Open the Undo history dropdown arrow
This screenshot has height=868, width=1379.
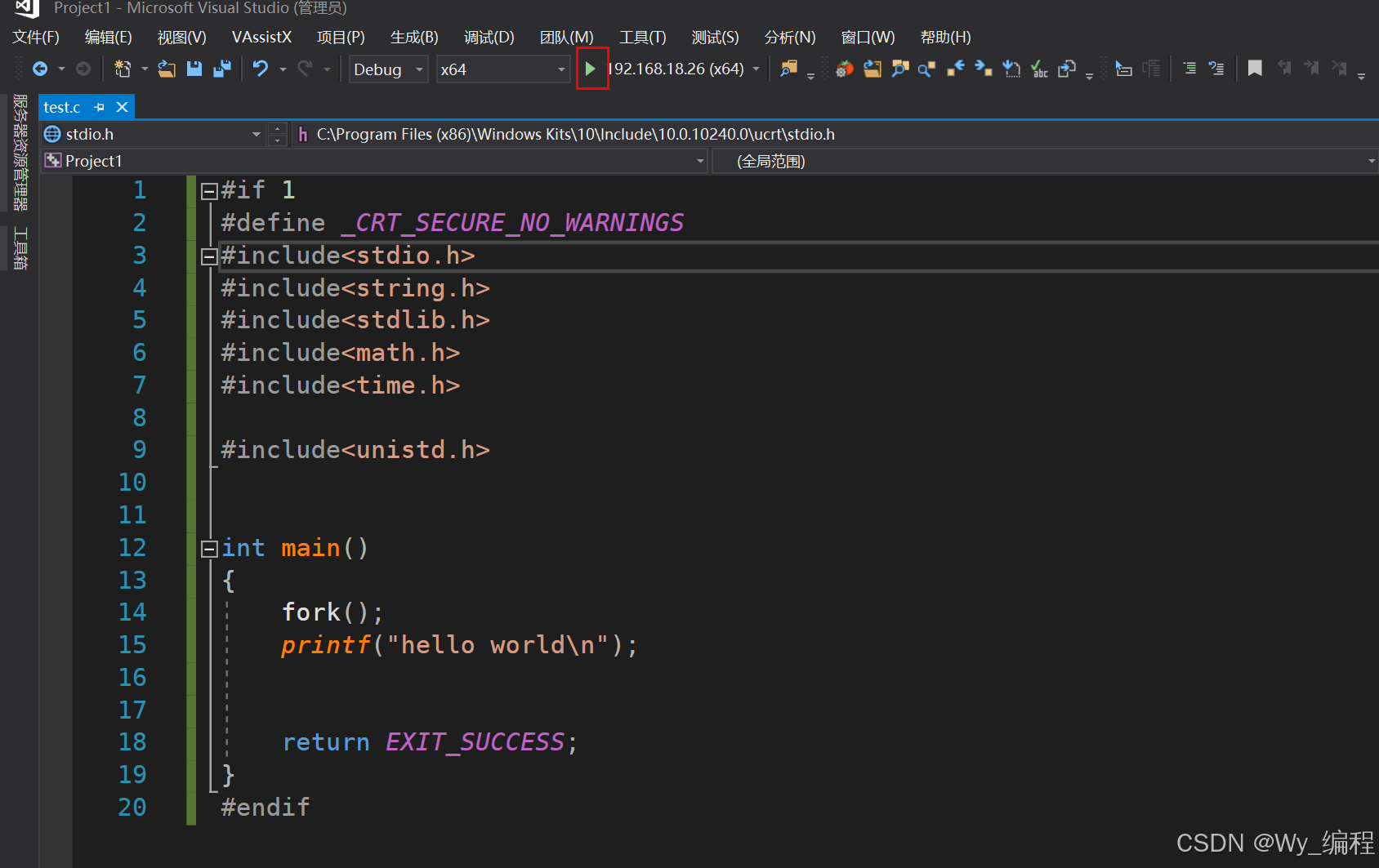(283, 69)
